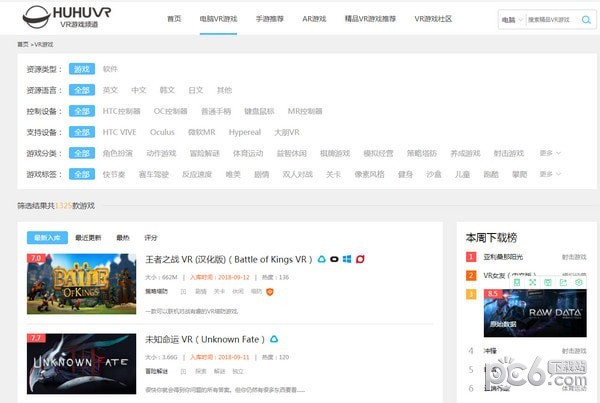
Task: Filter language by 日文
Action: (196, 90)
